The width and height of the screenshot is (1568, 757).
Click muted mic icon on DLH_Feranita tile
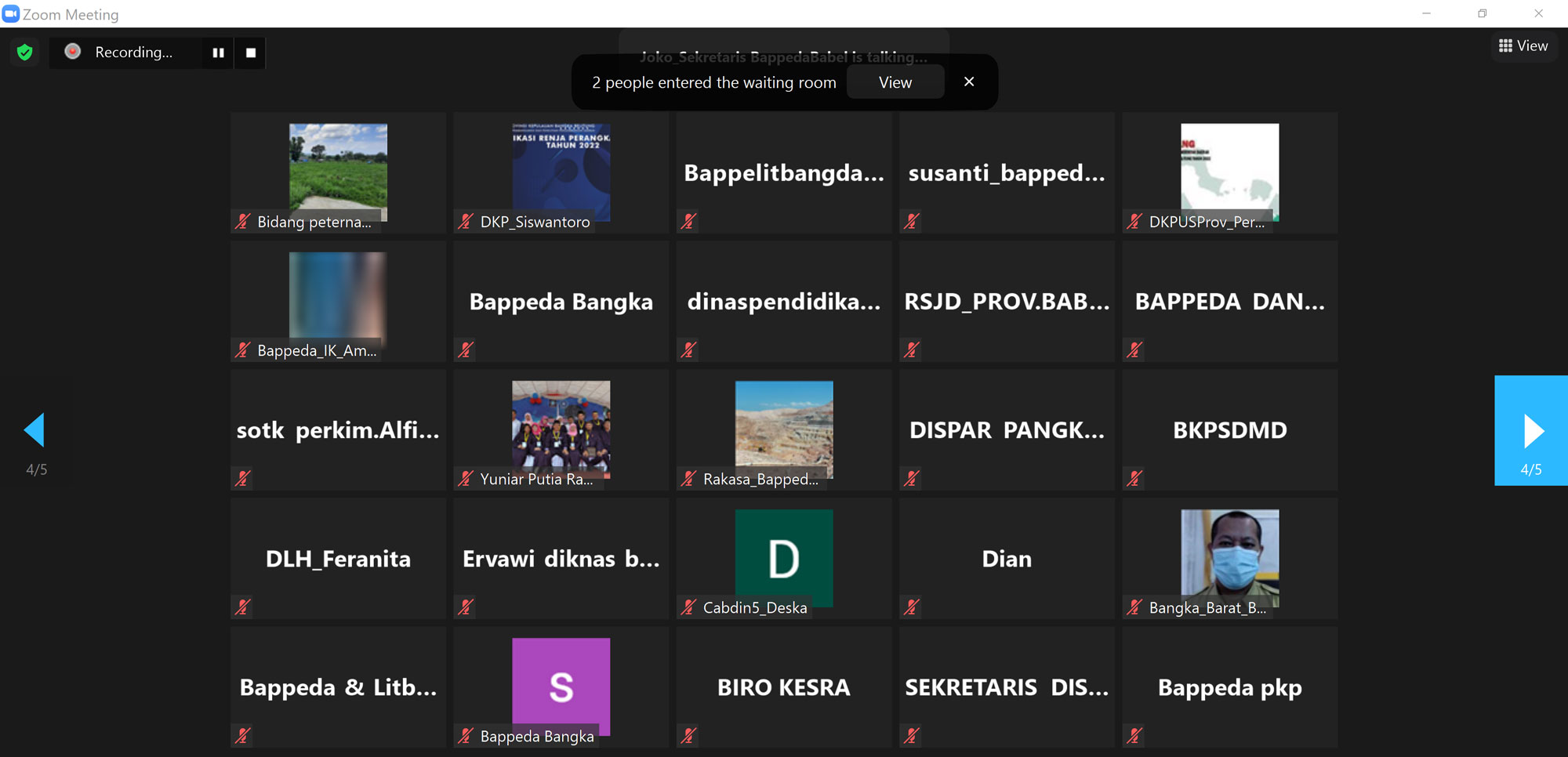click(243, 607)
